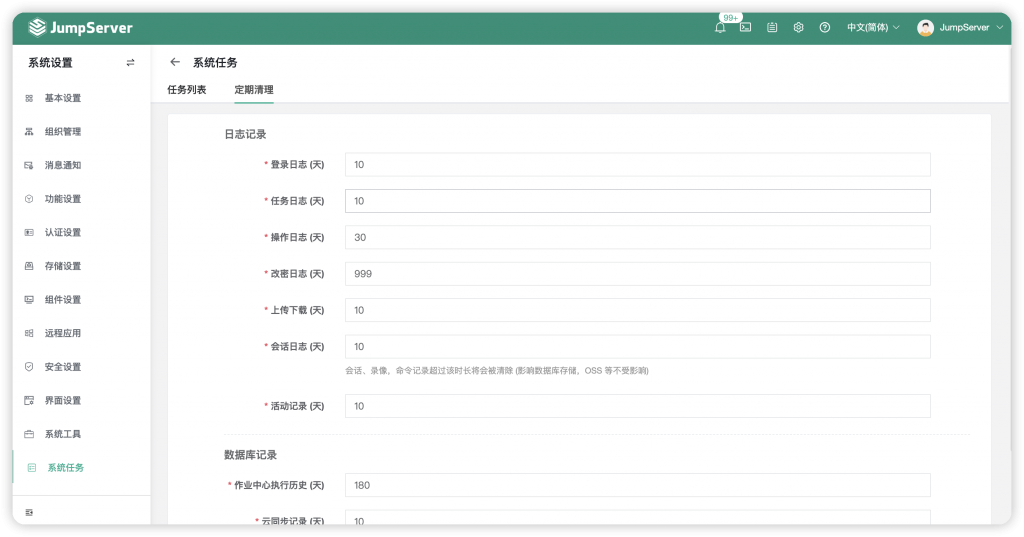Open system settings gear icon
Screen dimensions: 1024x537
pyautogui.click(x=798, y=27)
